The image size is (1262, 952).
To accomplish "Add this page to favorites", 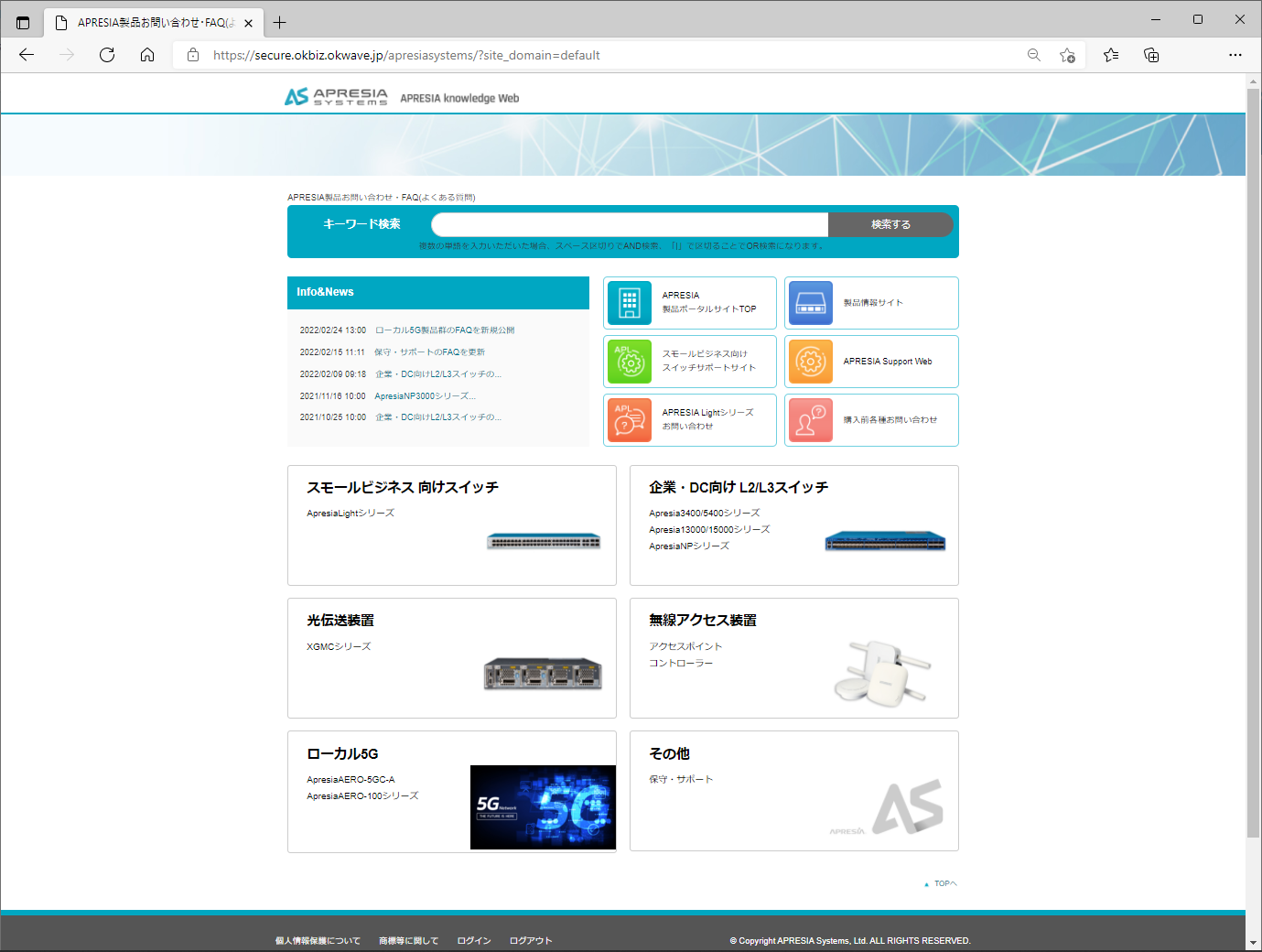I will [x=1067, y=55].
